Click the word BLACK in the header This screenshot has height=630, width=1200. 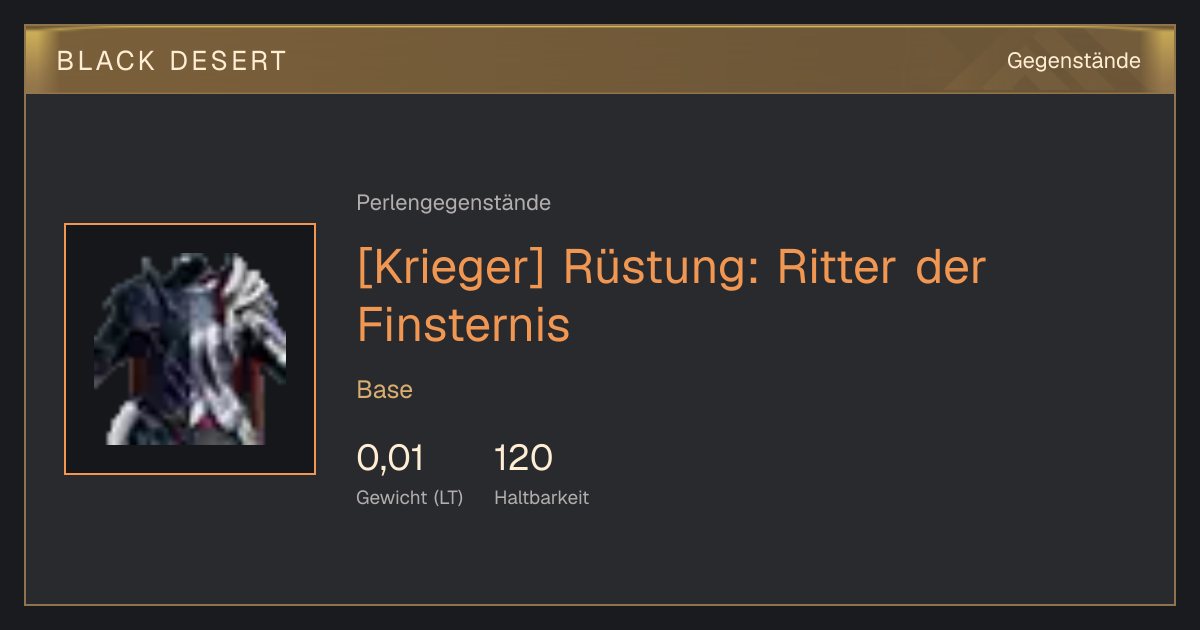click(106, 61)
